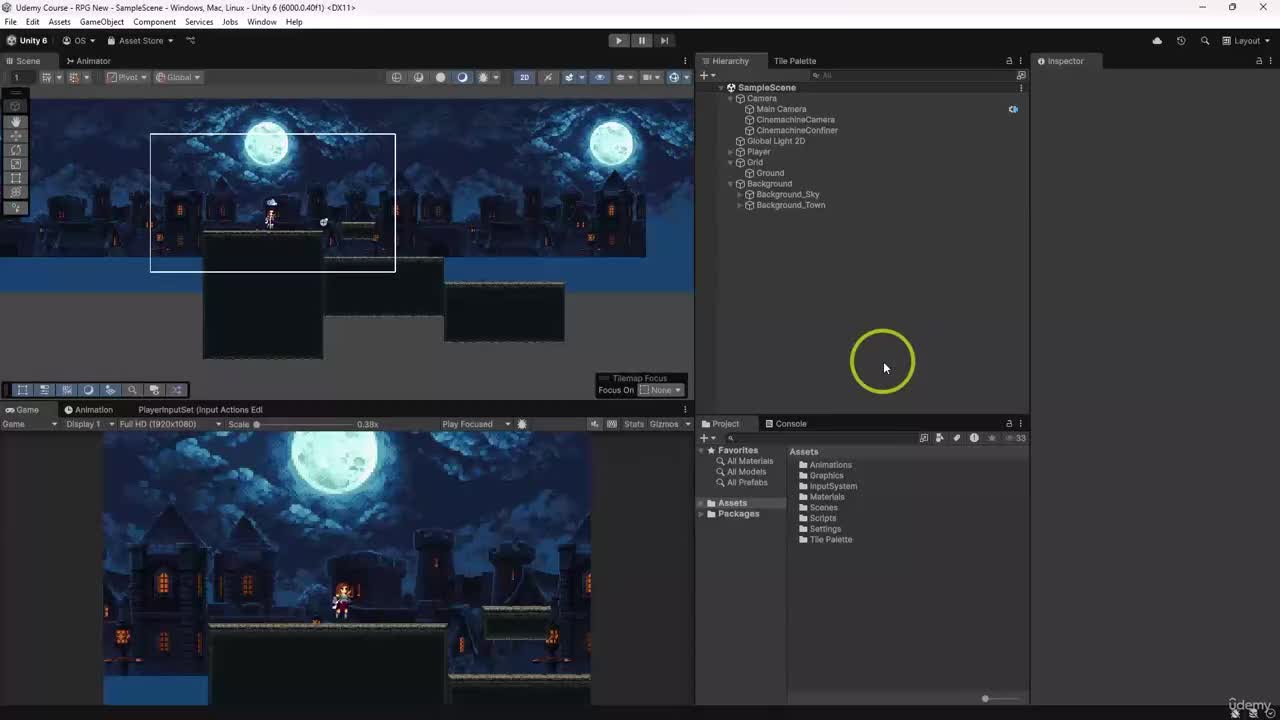Image resolution: width=1280 pixels, height=720 pixels.
Task: Toggle the Inspector lock icon
Action: [1259, 61]
